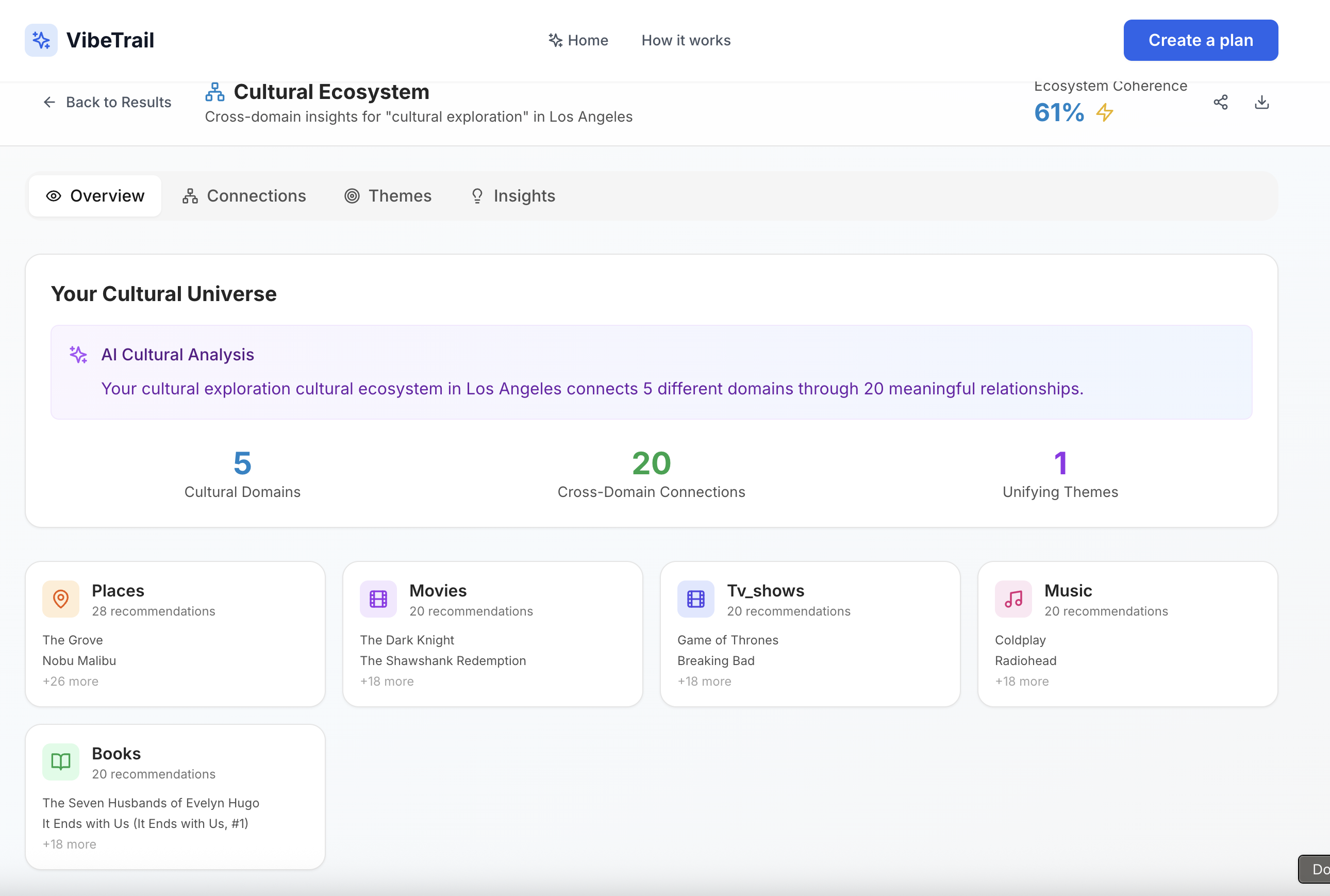Click the Movies film strip icon
1330x896 pixels.
pyautogui.click(x=378, y=599)
